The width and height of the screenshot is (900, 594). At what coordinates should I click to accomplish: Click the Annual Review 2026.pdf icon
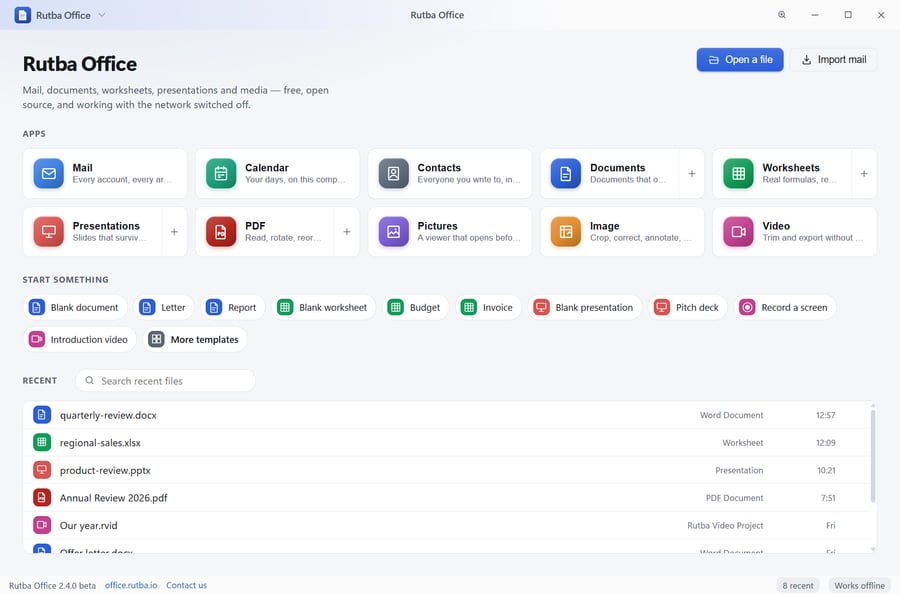pos(42,497)
